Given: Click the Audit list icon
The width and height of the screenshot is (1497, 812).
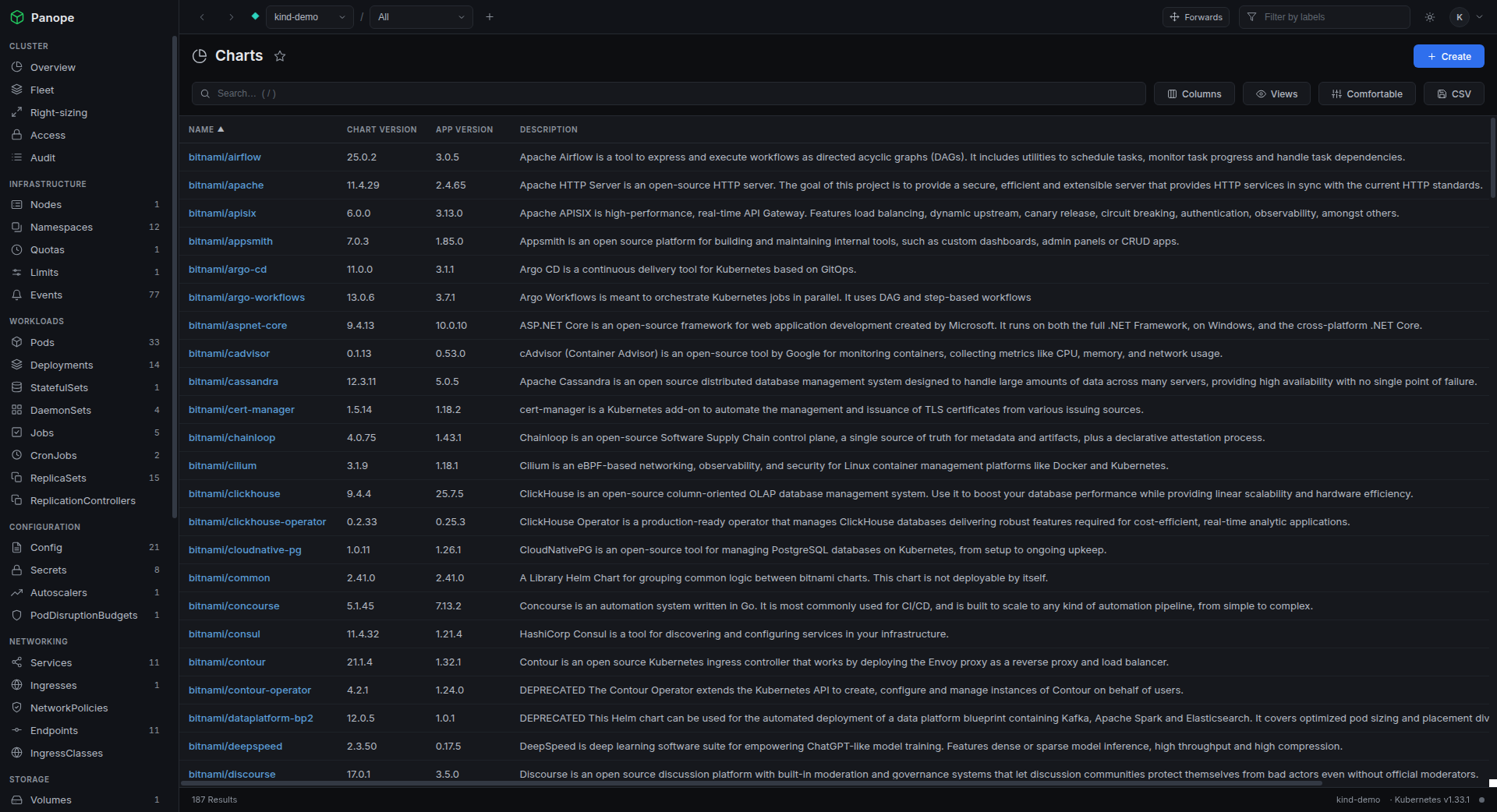Looking at the screenshot, I should point(16,157).
